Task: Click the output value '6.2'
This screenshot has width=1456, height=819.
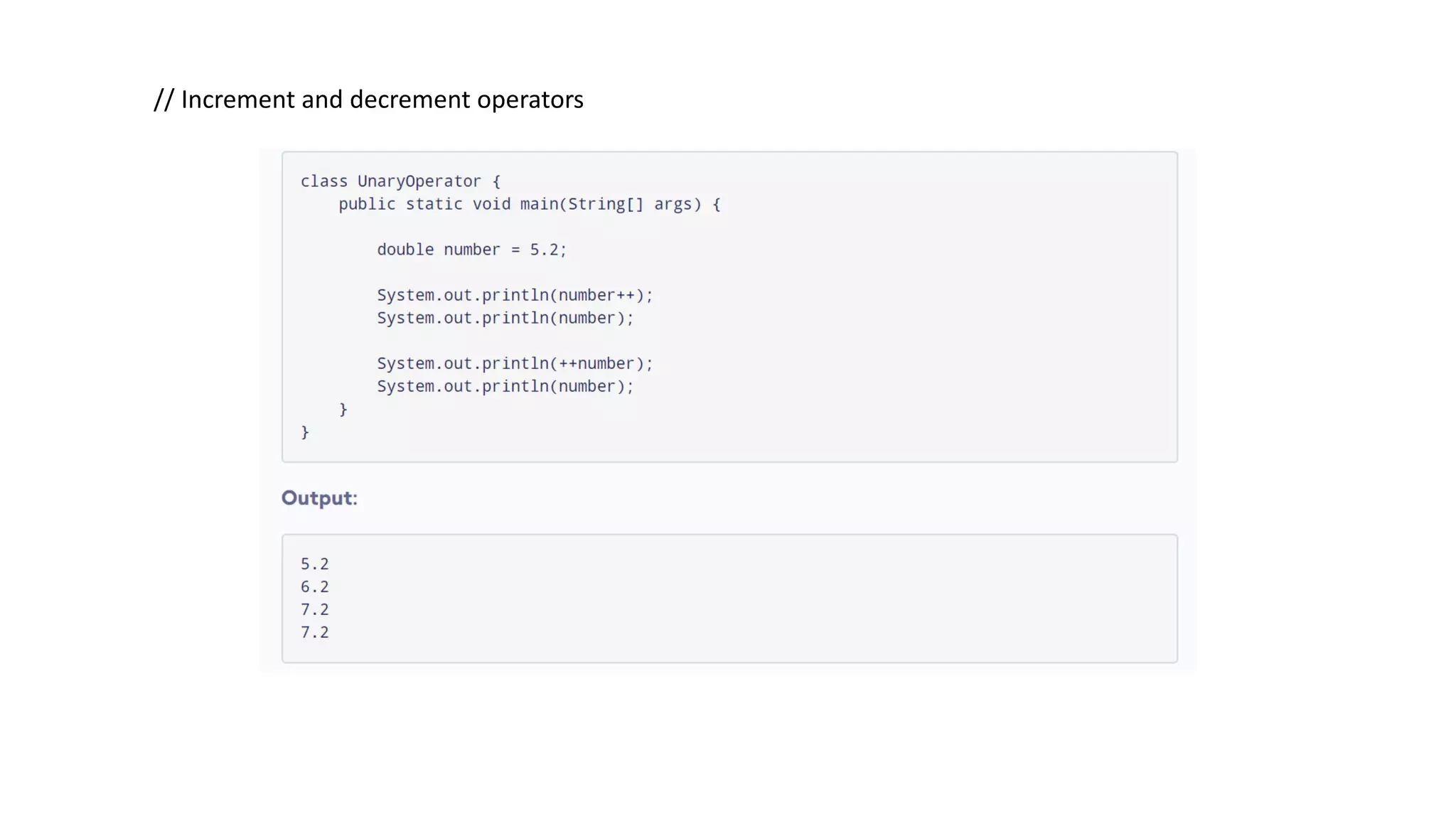Action: (x=315, y=587)
